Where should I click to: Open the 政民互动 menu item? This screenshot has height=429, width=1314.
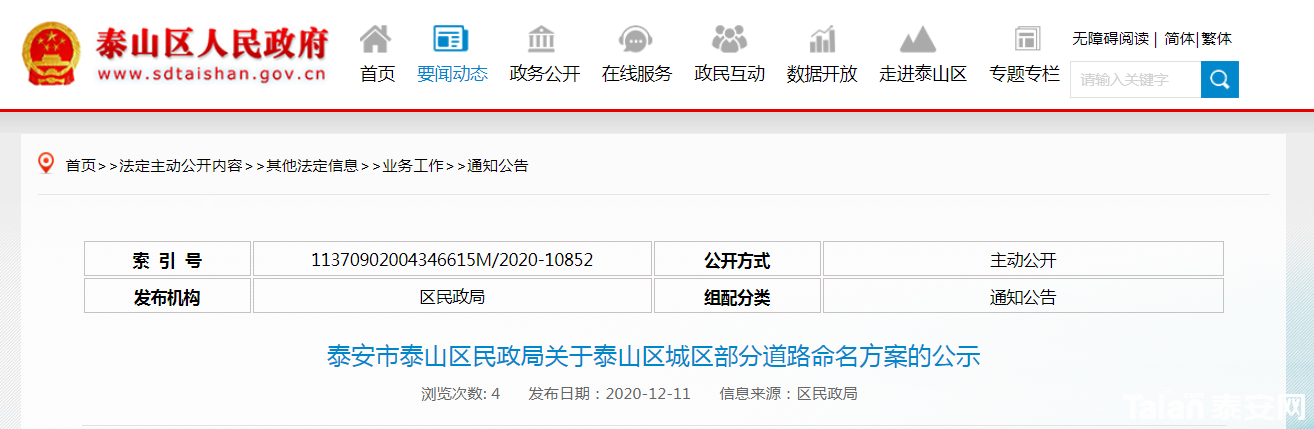tap(730, 74)
